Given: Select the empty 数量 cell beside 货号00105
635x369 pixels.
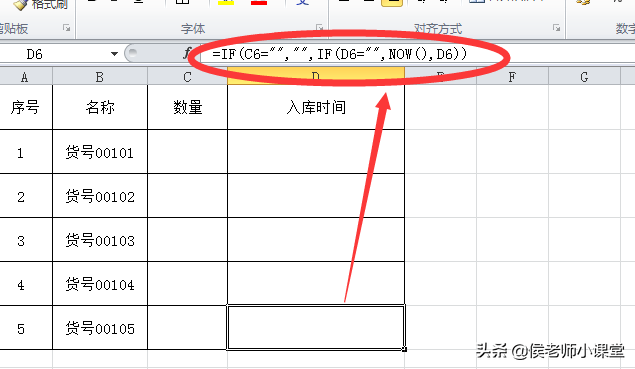Looking at the screenshot, I should point(188,328).
